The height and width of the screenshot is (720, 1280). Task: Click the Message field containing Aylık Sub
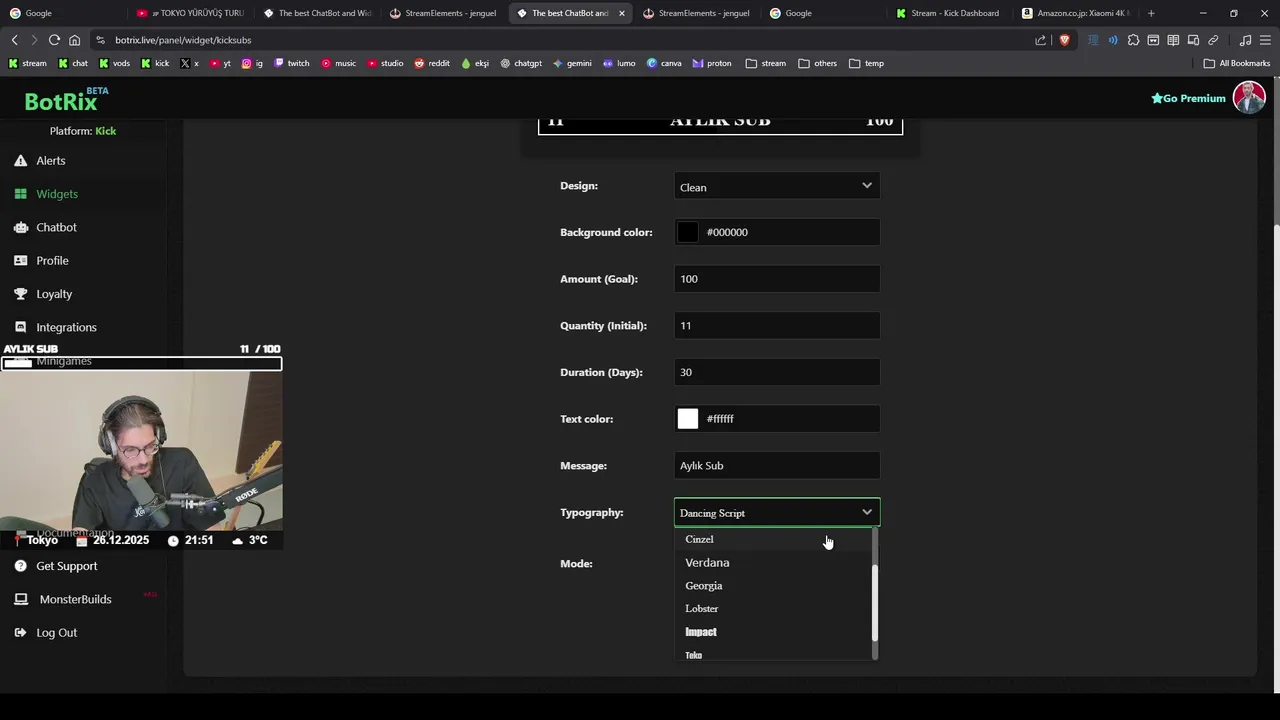[777, 466]
